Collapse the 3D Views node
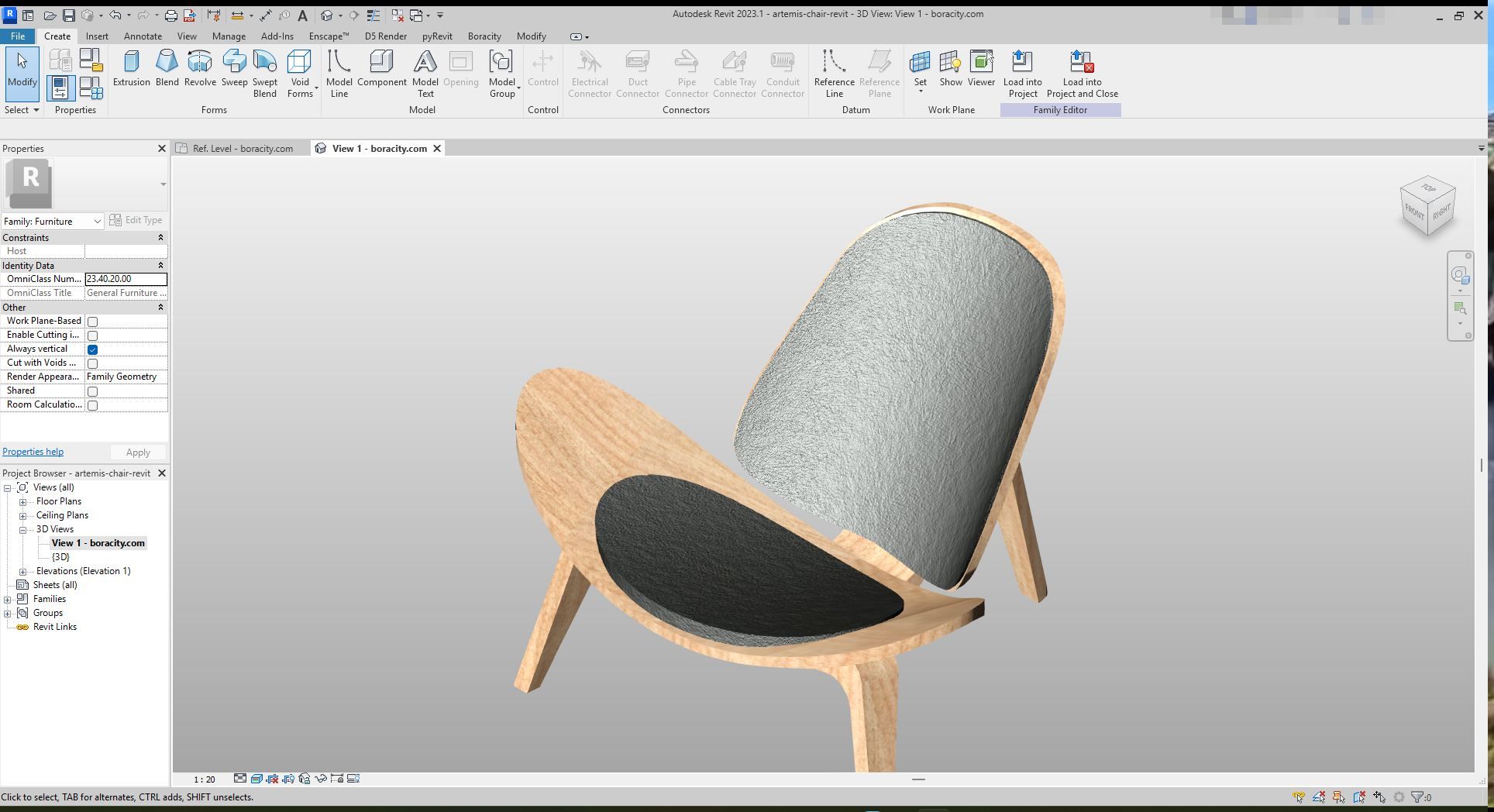Viewport: 1494px width, 812px height. [x=23, y=530]
